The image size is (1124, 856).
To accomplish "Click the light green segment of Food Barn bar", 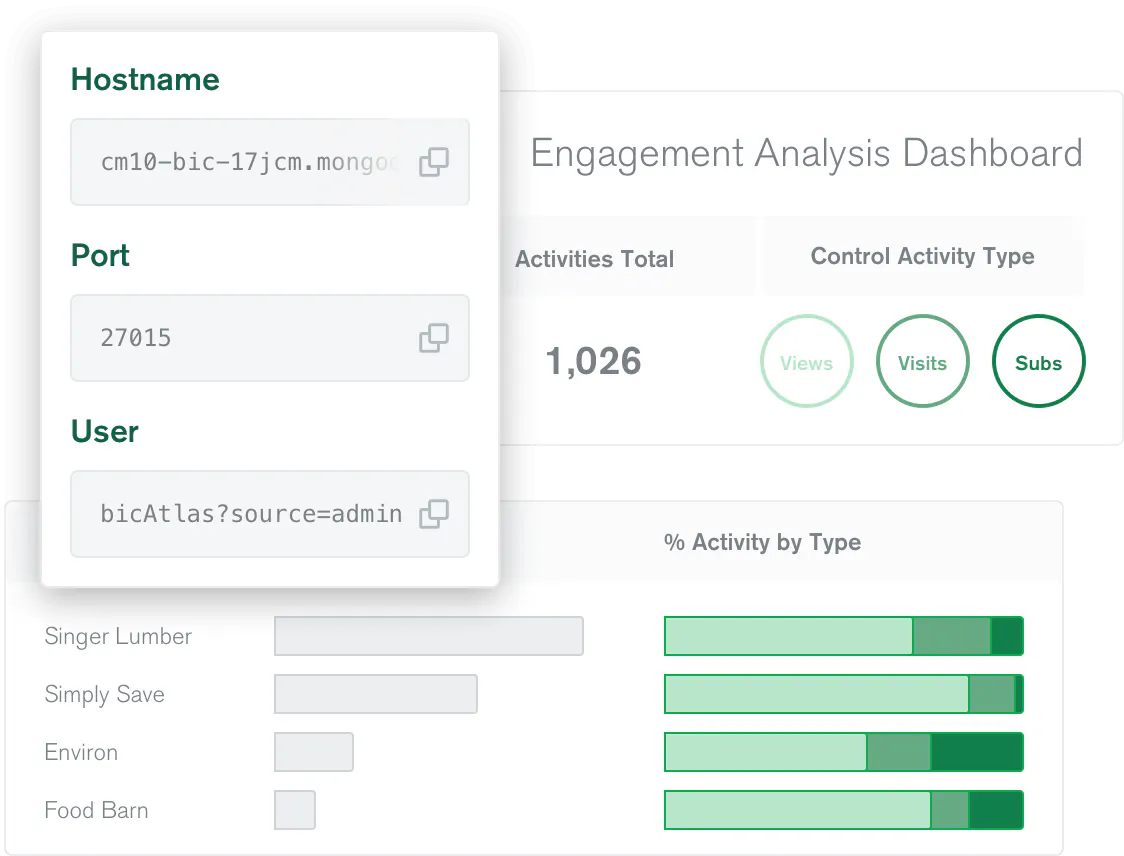I will pyautogui.click(x=797, y=810).
